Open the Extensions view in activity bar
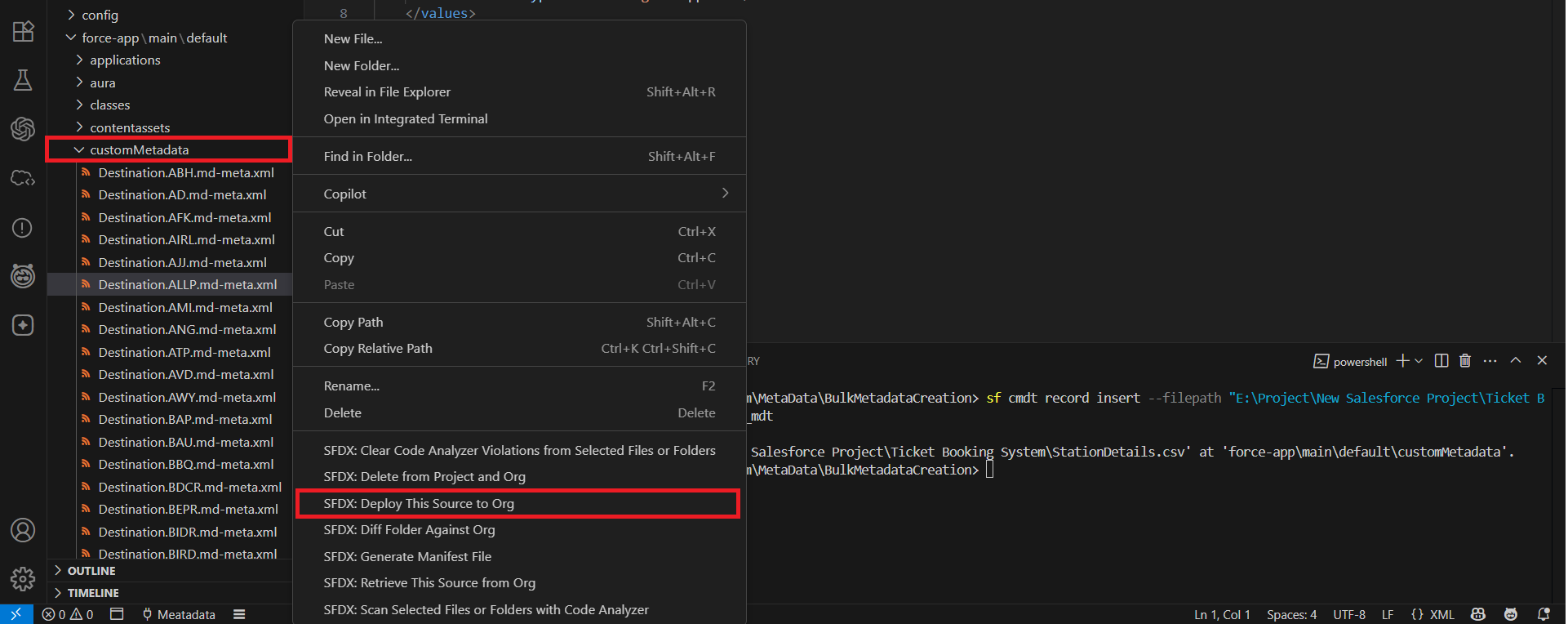This screenshot has height=624, width=1568. (x=23, y=31)
